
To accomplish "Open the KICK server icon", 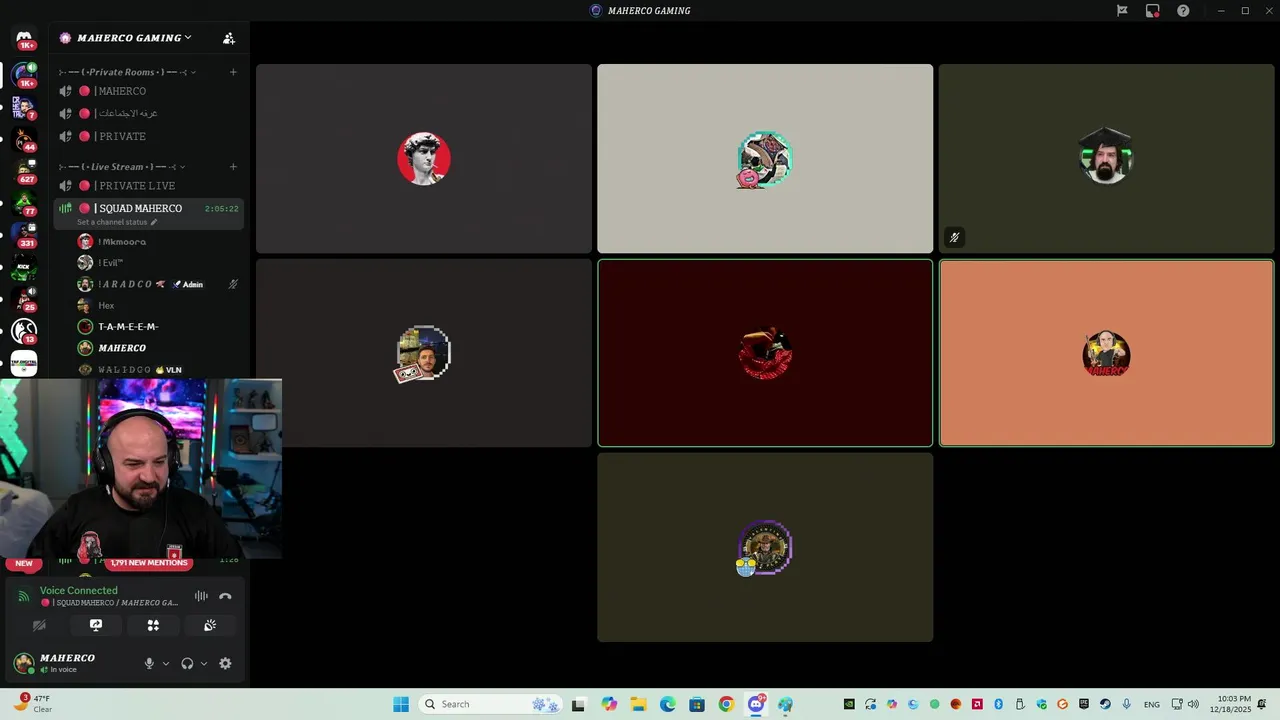I will tap(24, 267).
